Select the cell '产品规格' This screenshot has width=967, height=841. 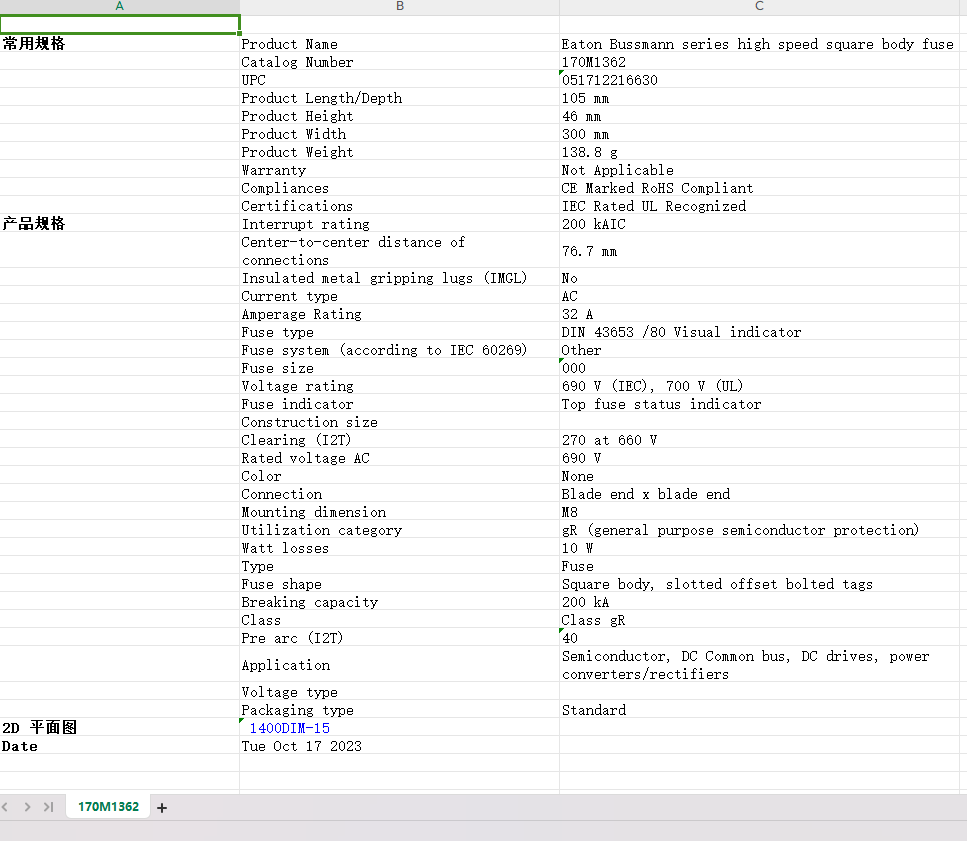[120, 224]
